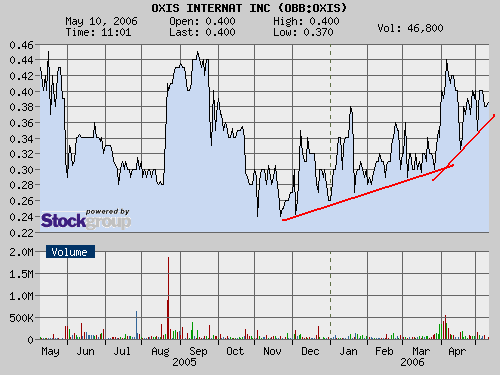Screen dimensions: 500x375
Task: Click the 2.0M volume axis label
Action: point(22,252)
